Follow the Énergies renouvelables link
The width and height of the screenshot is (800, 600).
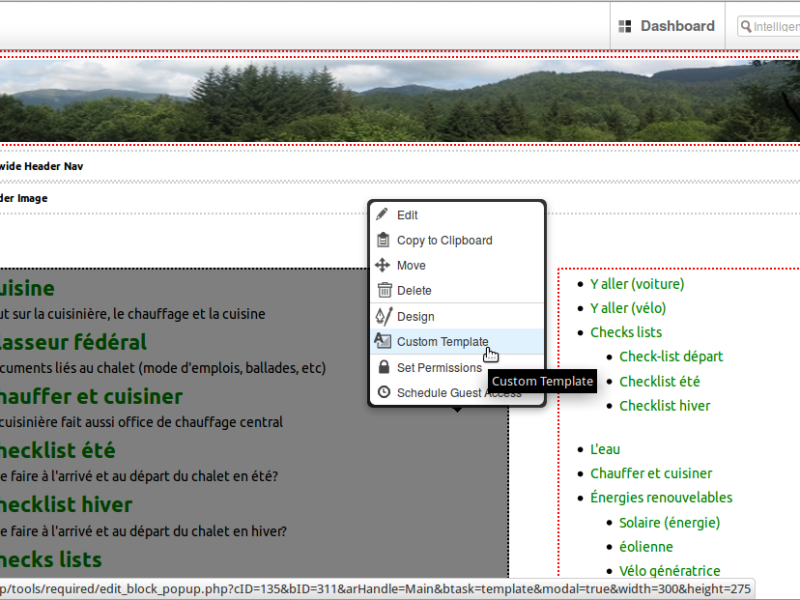click(661, 497)
